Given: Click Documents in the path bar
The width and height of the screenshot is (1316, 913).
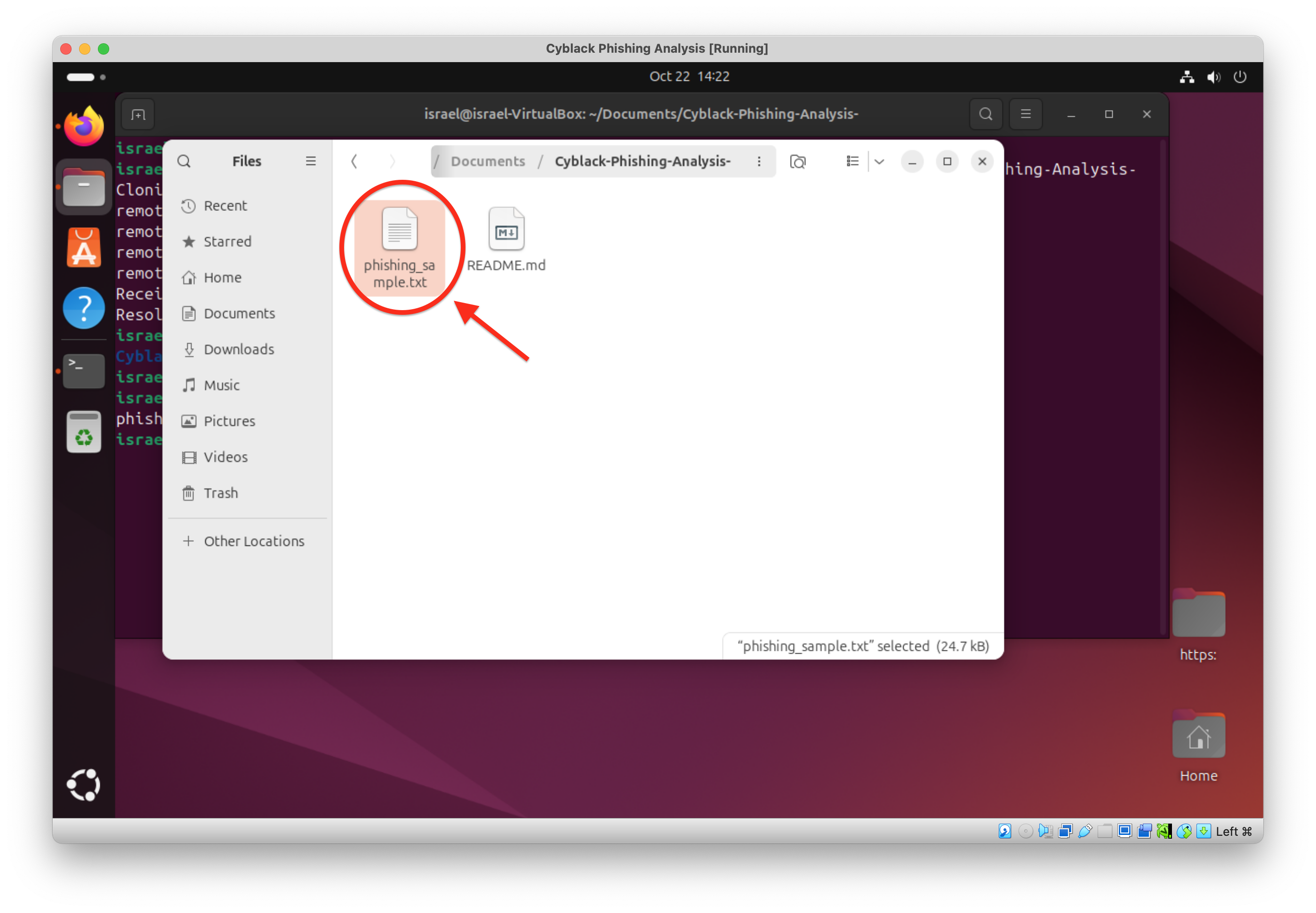Looking at the screenshot, I should tap(488, 161).
